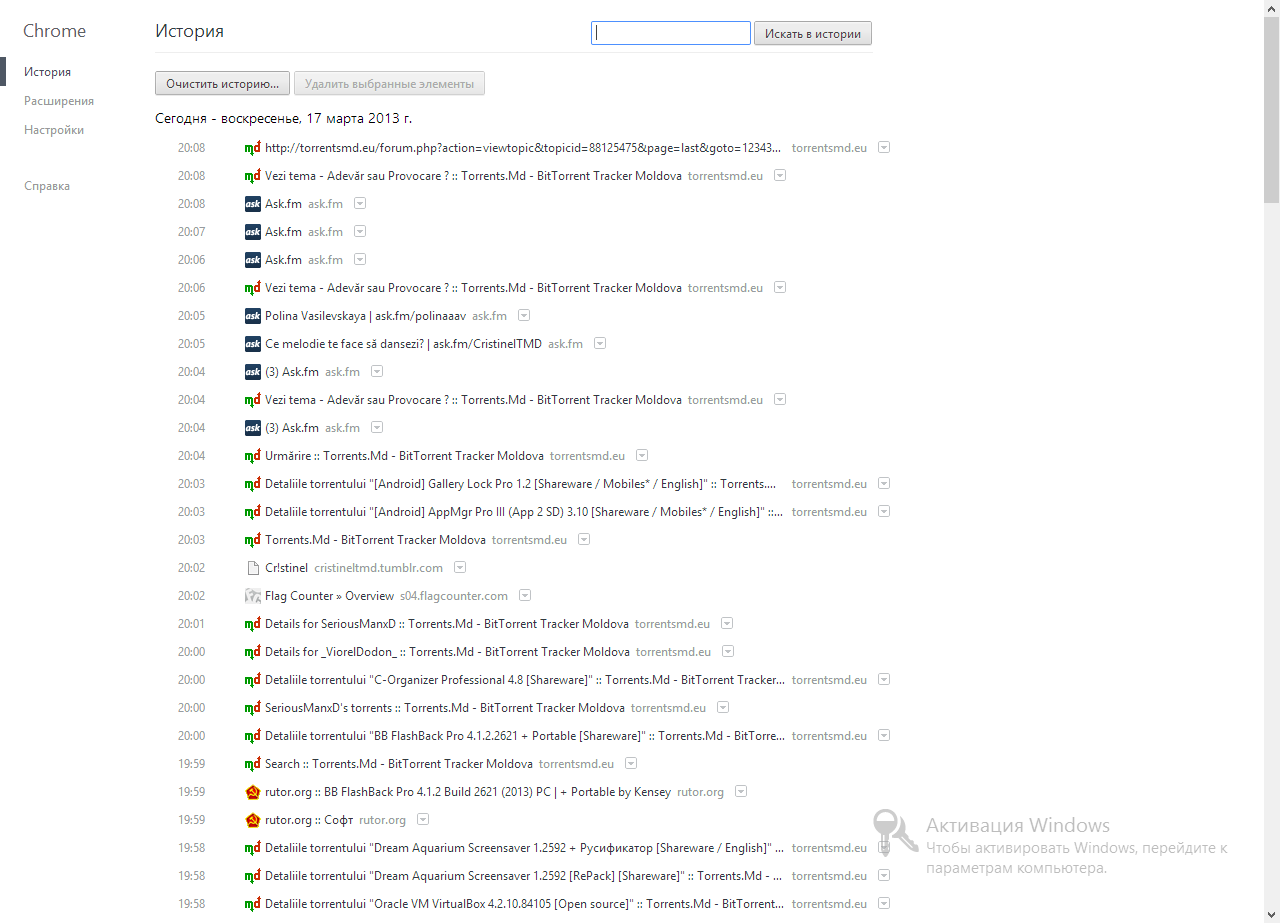The image size is (1280, 923).
Task: Click the favicon beside SeriousManxD's torrents
Action: point(253,708)
